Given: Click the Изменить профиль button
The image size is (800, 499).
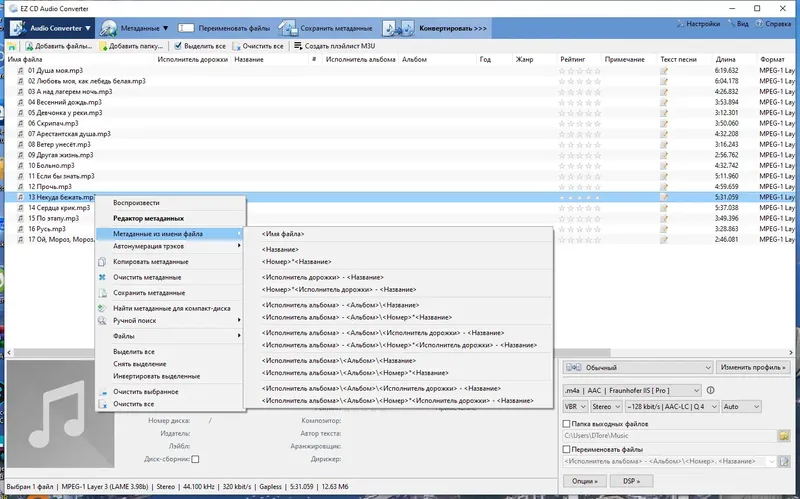Looking at the screenshot, I should [753, 367].
